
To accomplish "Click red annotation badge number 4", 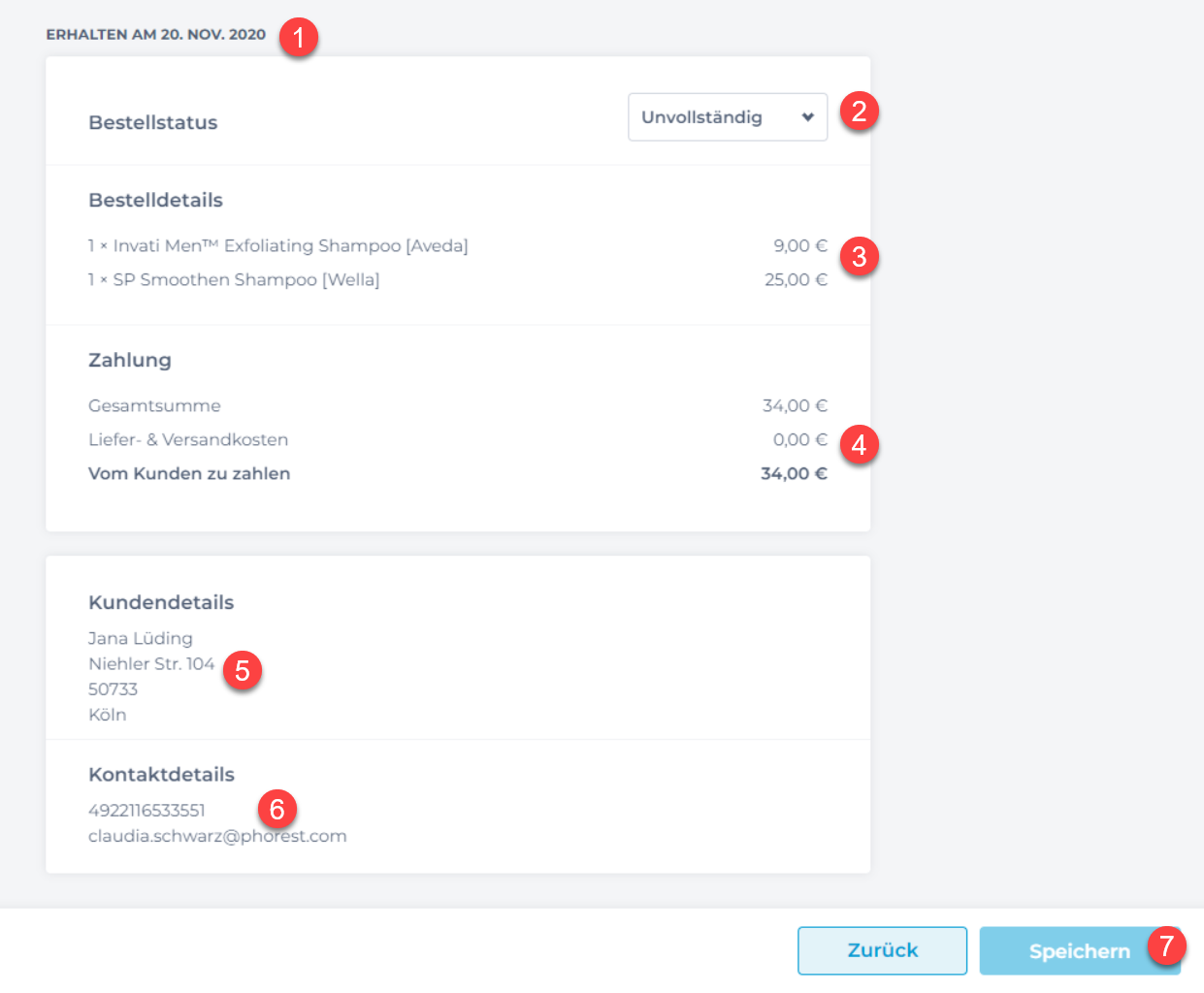I will 859,445.
